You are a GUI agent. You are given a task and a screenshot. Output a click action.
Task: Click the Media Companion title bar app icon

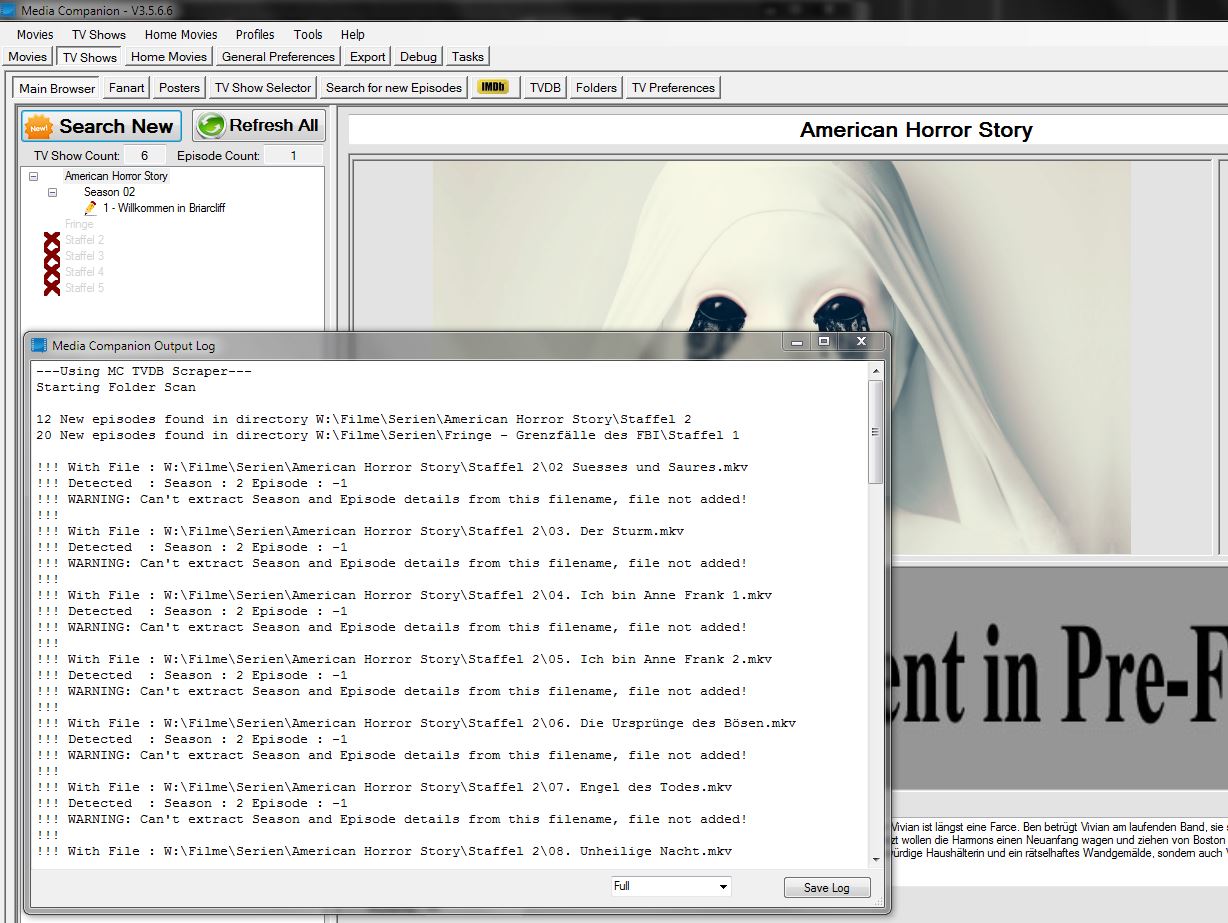click(9, 9)
